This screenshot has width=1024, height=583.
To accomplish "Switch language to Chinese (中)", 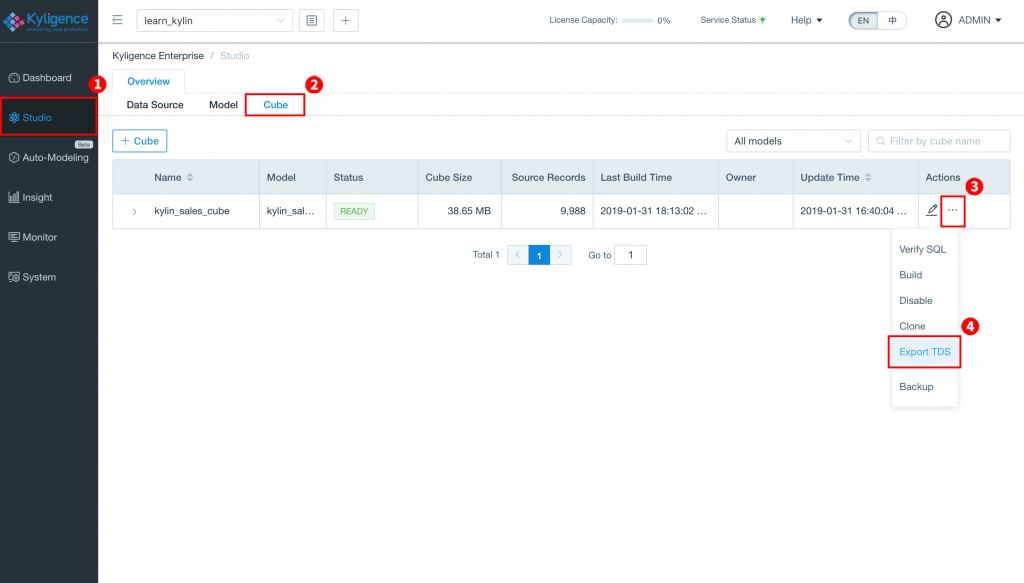I will click(x=892, y=20).
